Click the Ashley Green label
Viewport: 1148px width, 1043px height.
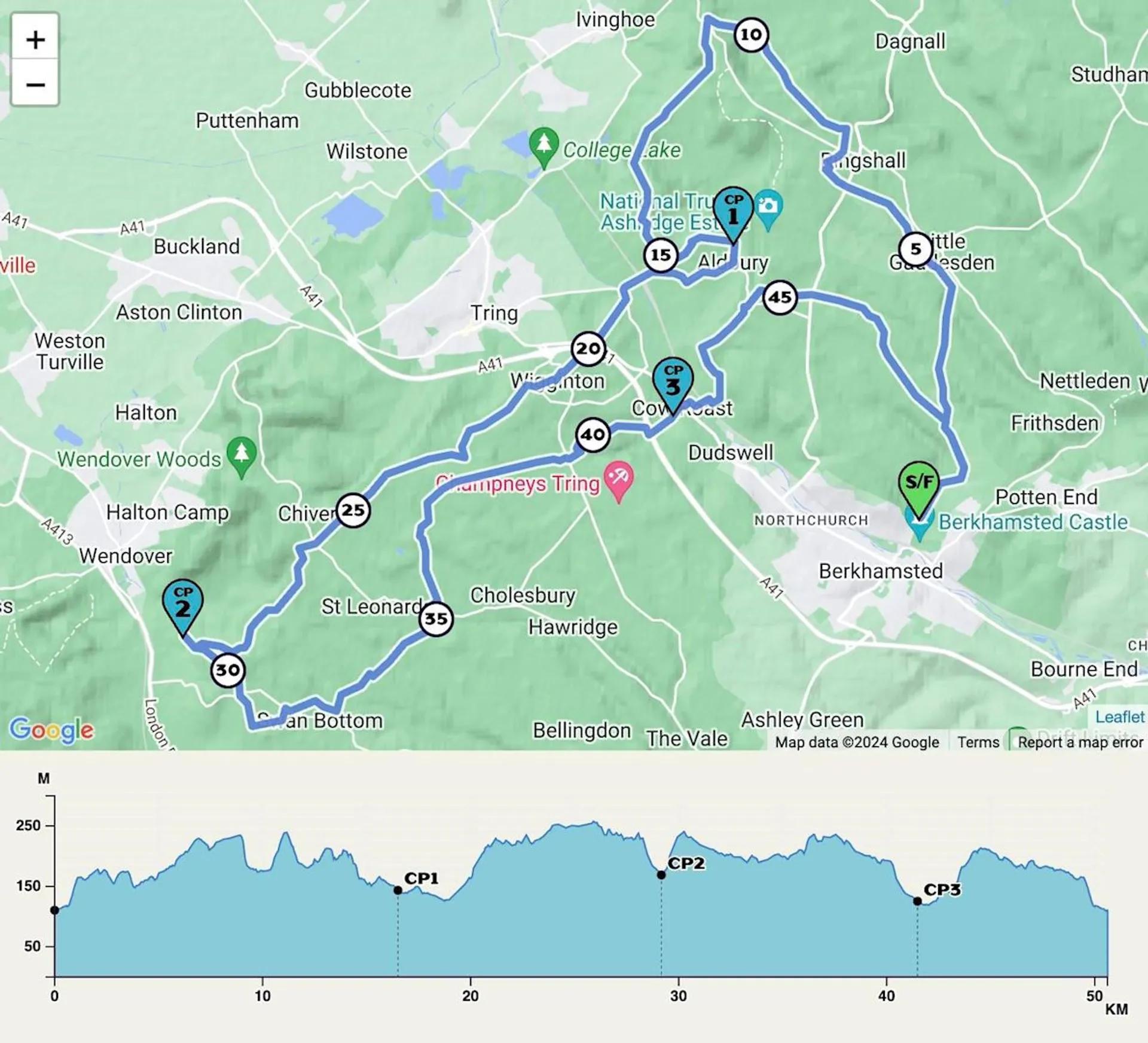[802, 720]
